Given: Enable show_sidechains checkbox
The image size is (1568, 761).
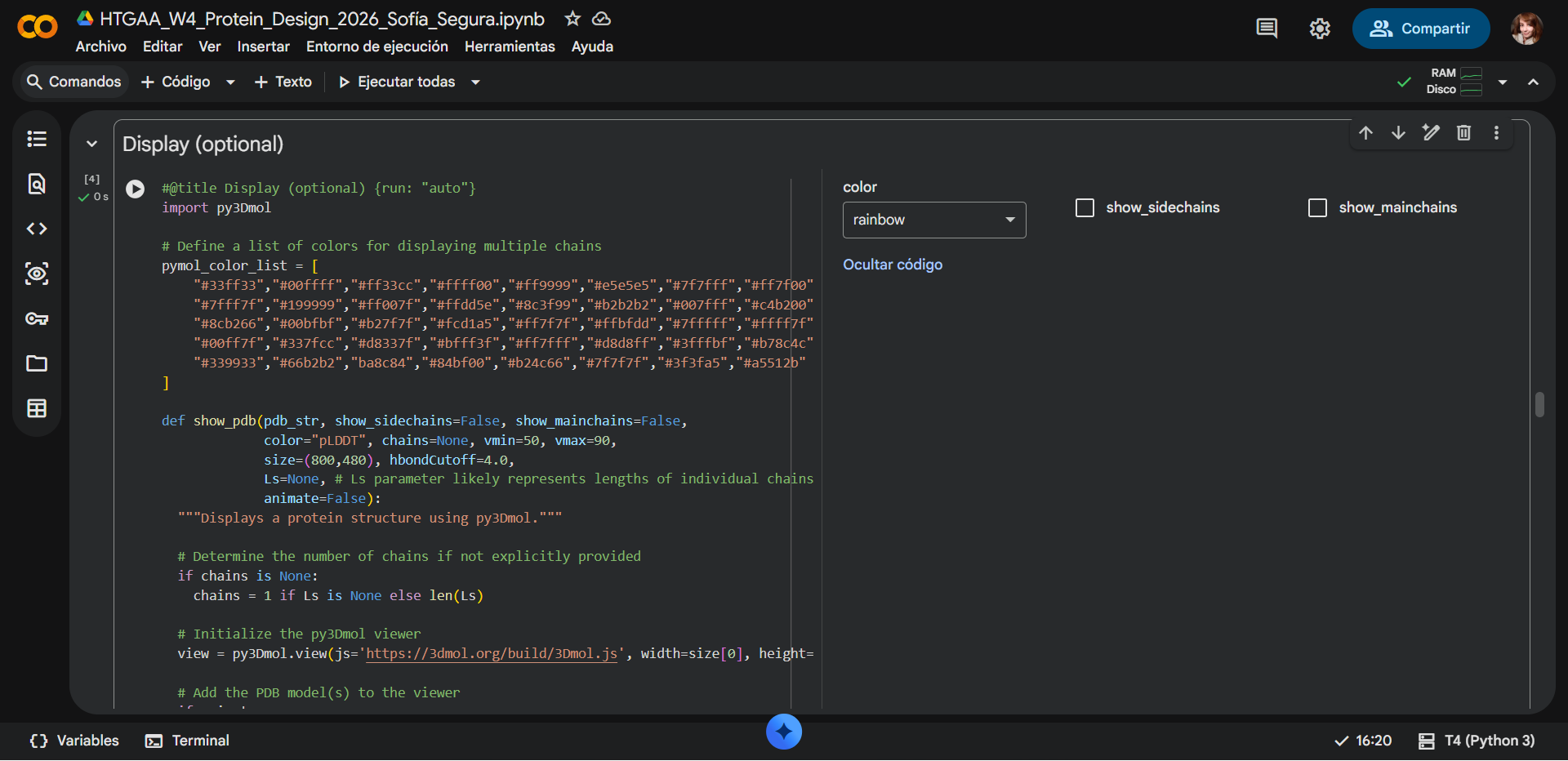Looking at the screenshot, I should [x=1085, y=207].
